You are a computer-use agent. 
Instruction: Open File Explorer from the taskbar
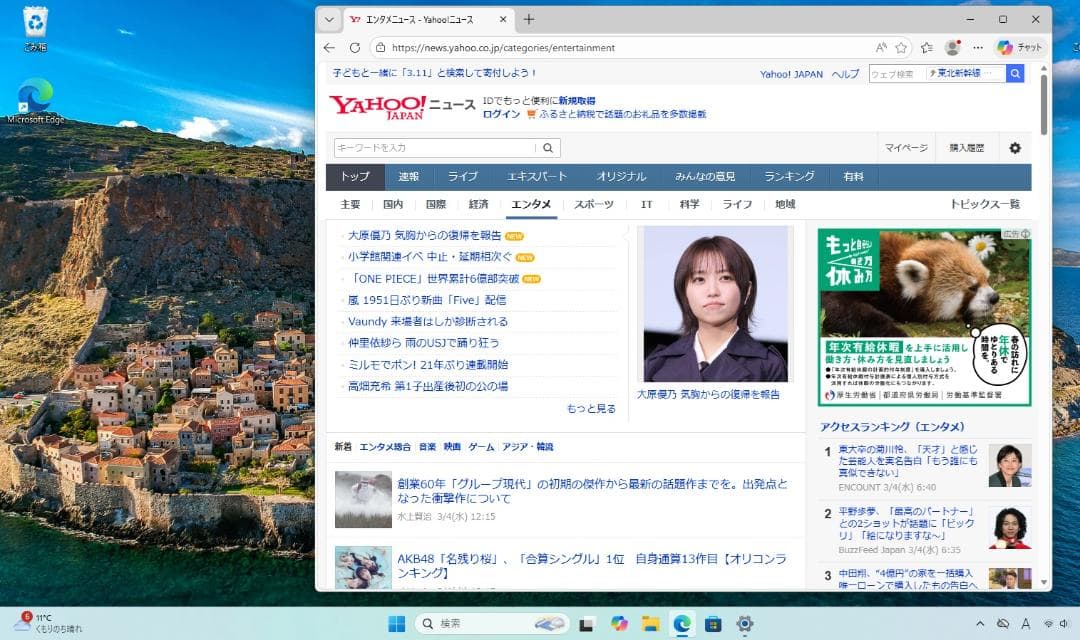click(651, 623)
